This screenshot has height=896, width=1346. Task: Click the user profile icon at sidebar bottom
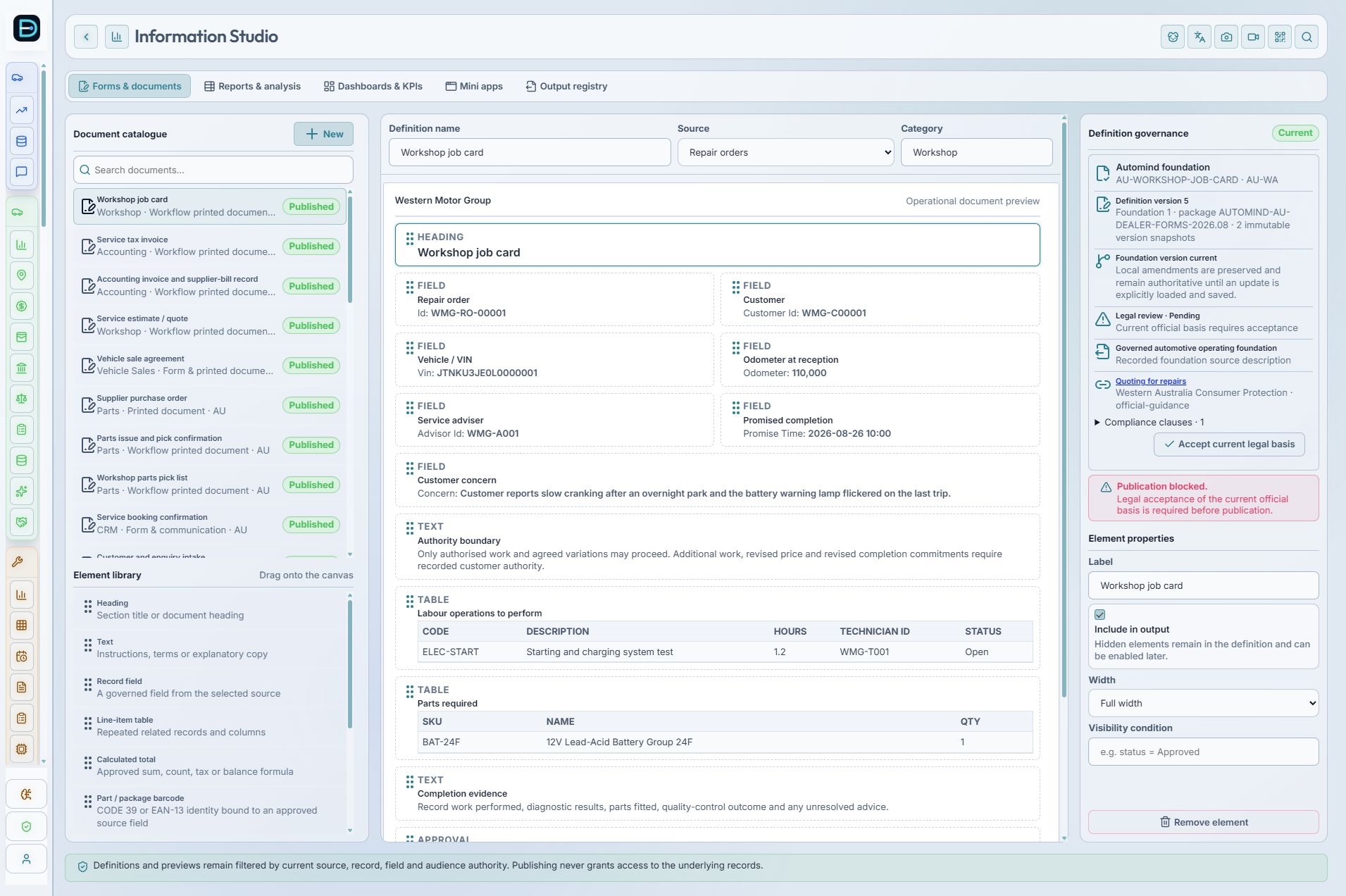(x=26, y=859)
